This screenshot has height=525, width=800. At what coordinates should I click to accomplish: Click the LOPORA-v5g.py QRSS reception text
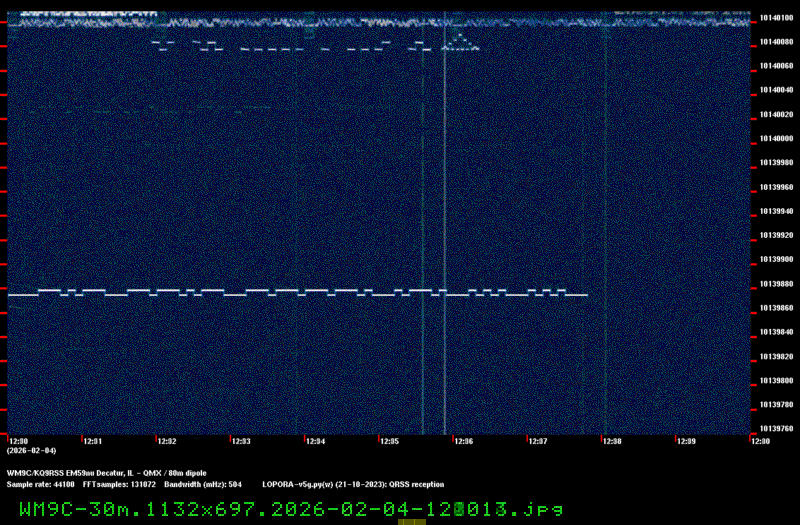click(353, 484)
